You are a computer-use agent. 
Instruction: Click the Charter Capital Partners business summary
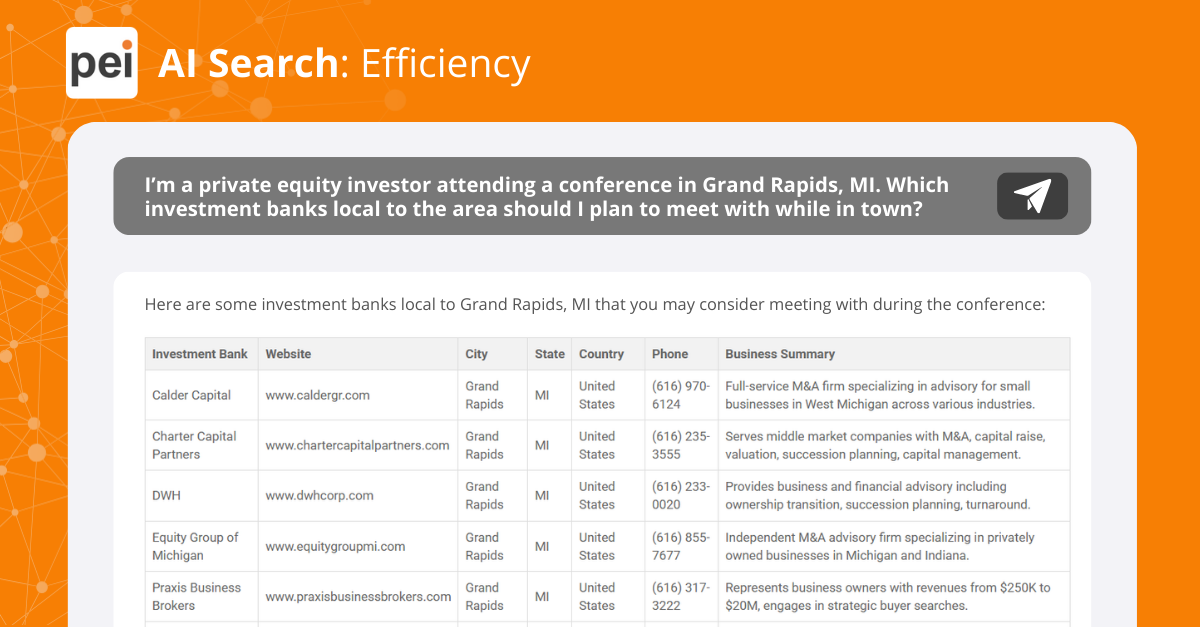tap(885, 445)
